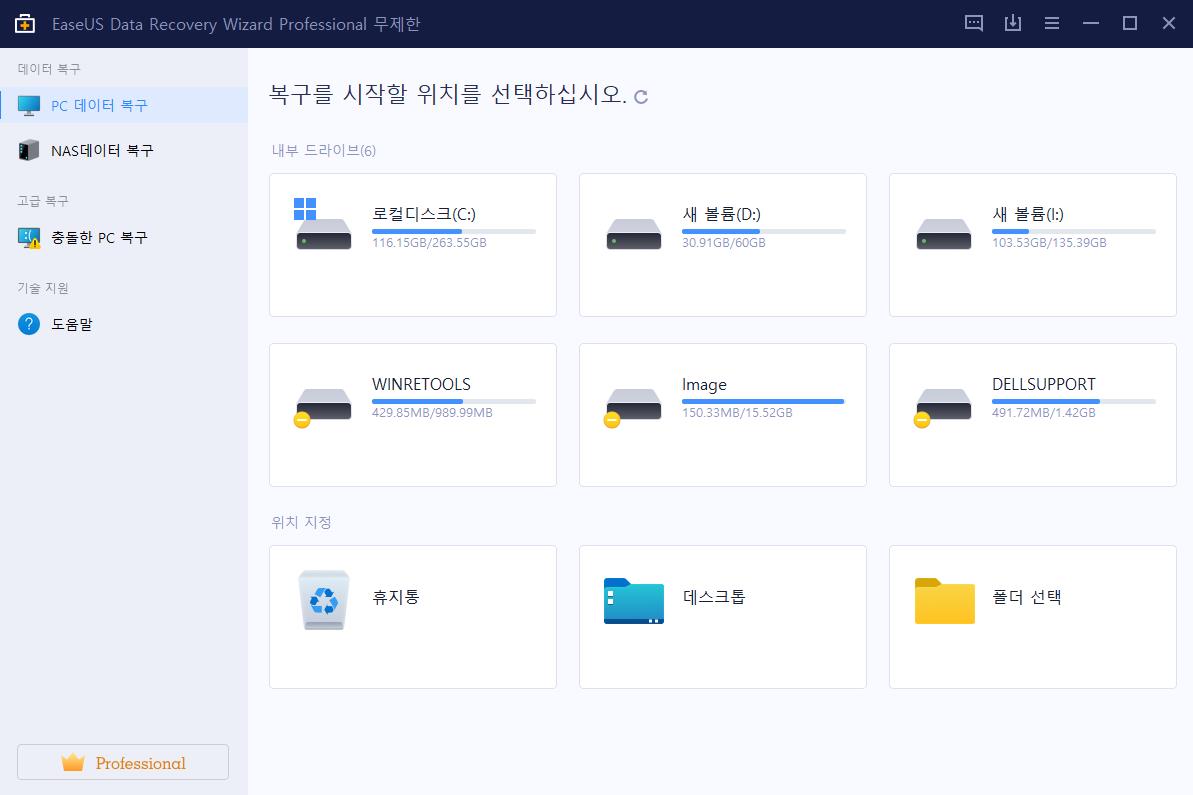Image resolution: width=1193 pixels, height=795 pixels.
Task: Choose the Image partition for recovery
Action: pyautogui.click(x=722, y=414)
